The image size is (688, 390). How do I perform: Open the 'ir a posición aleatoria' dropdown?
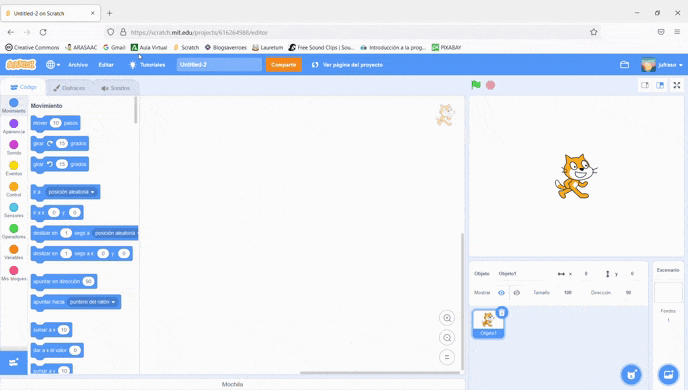71,192
